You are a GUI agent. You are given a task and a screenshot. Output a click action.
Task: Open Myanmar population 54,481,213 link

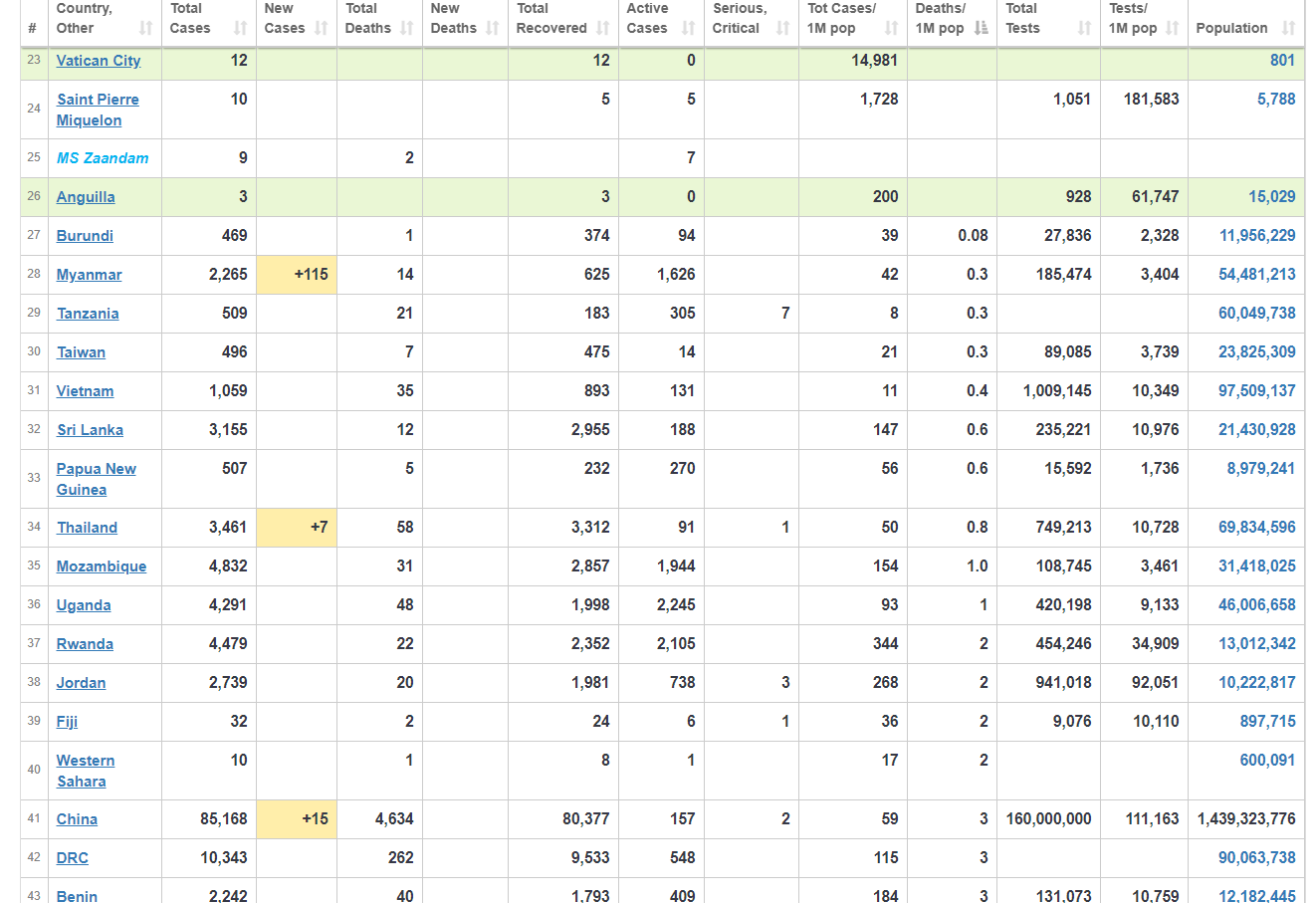tap(1257, 275)
